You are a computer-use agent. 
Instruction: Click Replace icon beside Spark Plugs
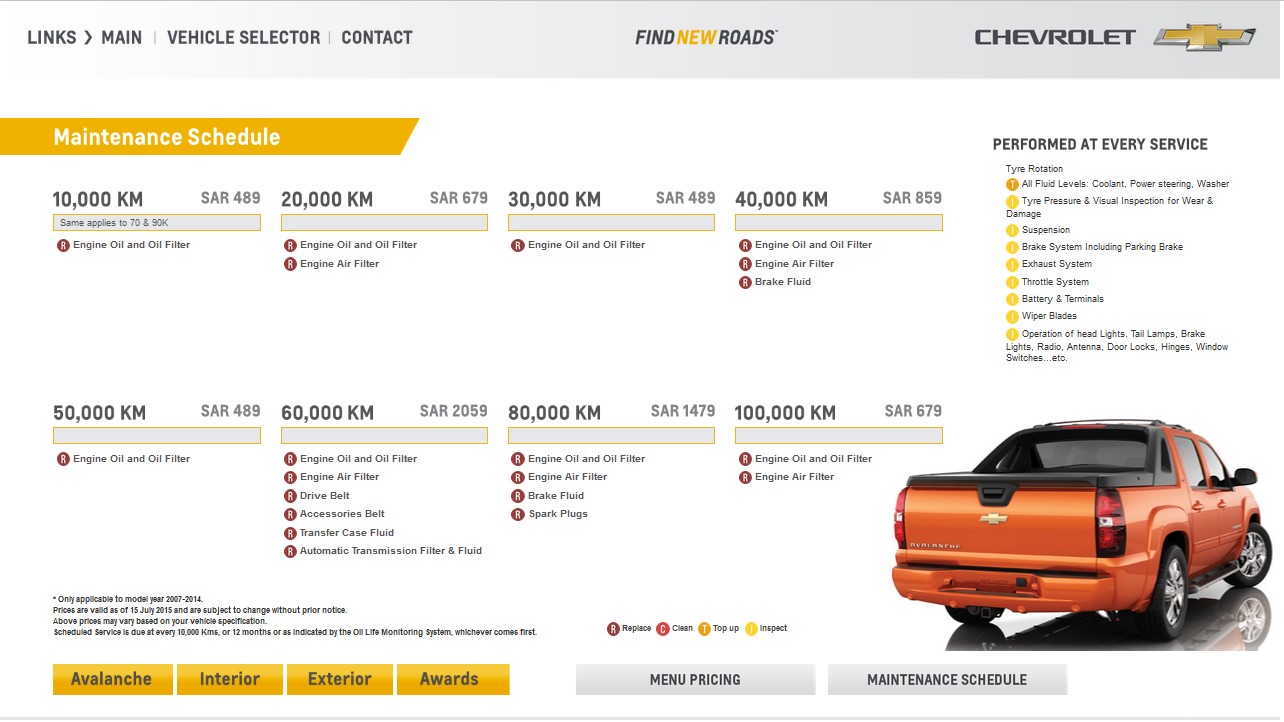[x=518, y=515]
